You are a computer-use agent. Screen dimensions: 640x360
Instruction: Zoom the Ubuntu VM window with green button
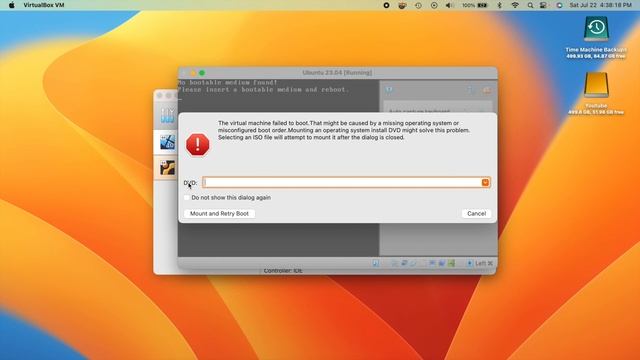coord(202,73)
